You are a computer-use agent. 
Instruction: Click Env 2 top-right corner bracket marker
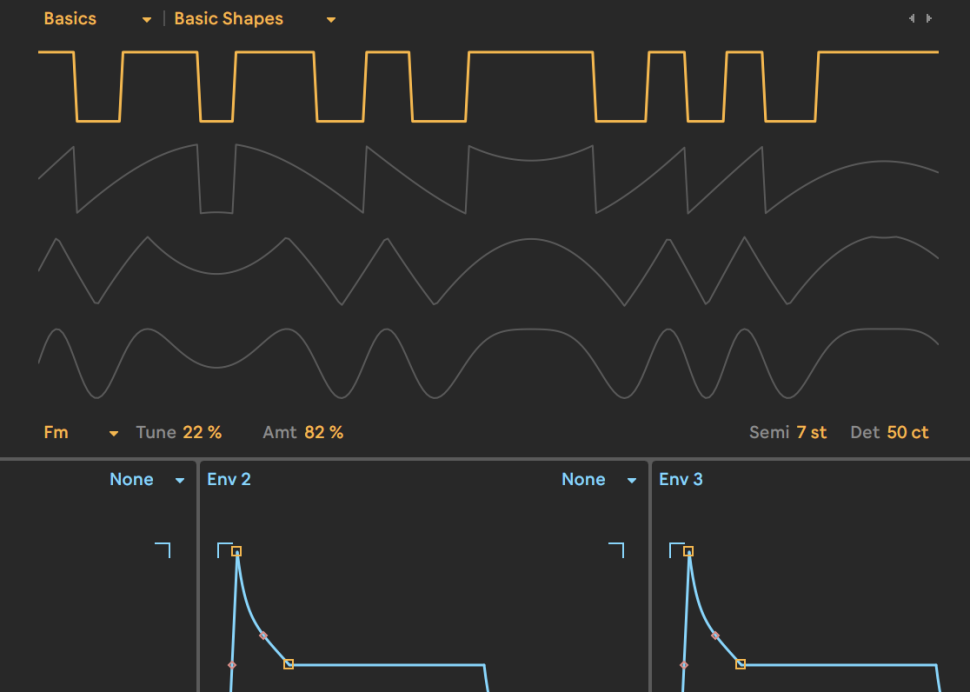coord(616,550)
